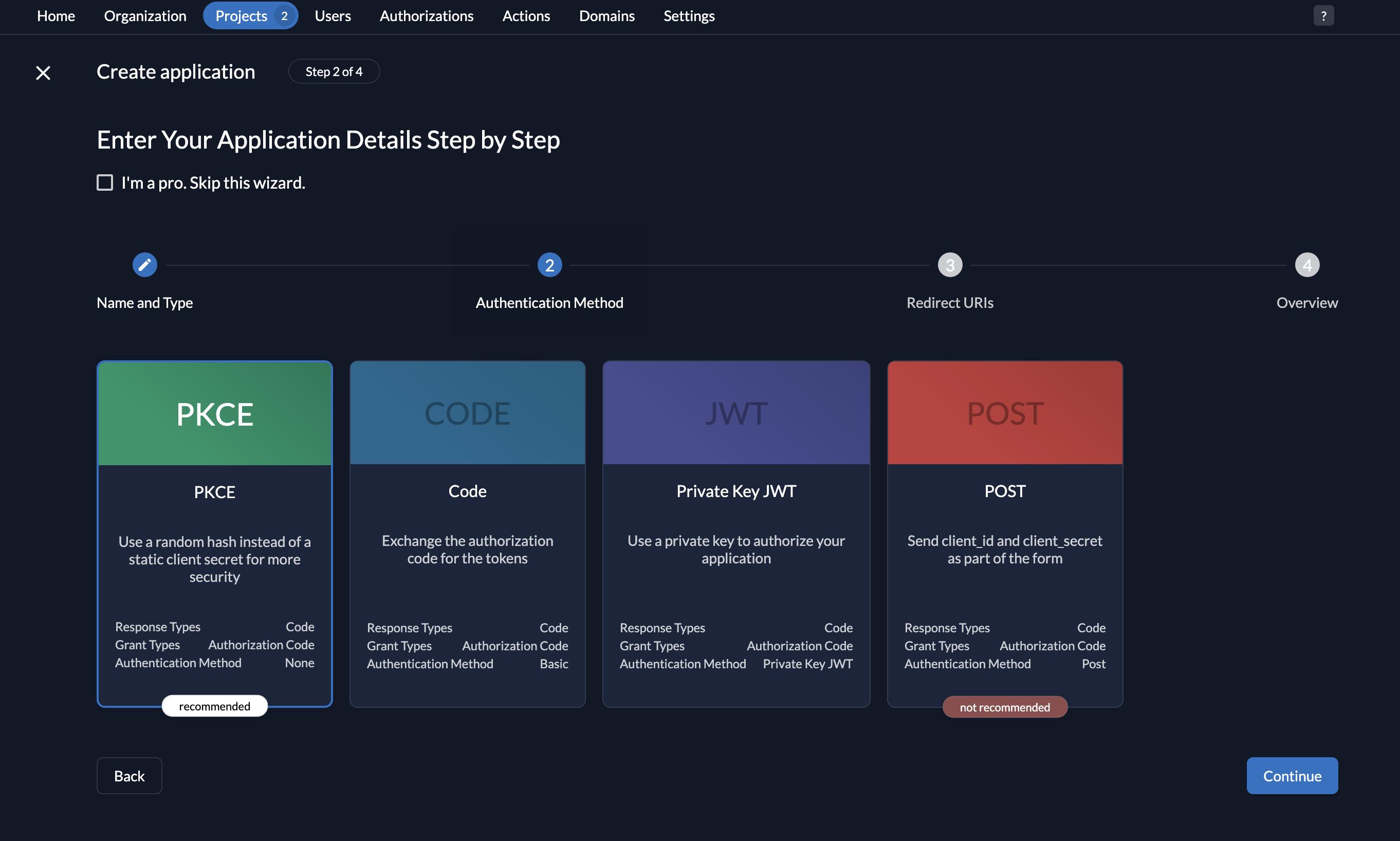Open the Actions navigation item
Image resolution: width=1400 pixels, height=841 pixels.
526,15
